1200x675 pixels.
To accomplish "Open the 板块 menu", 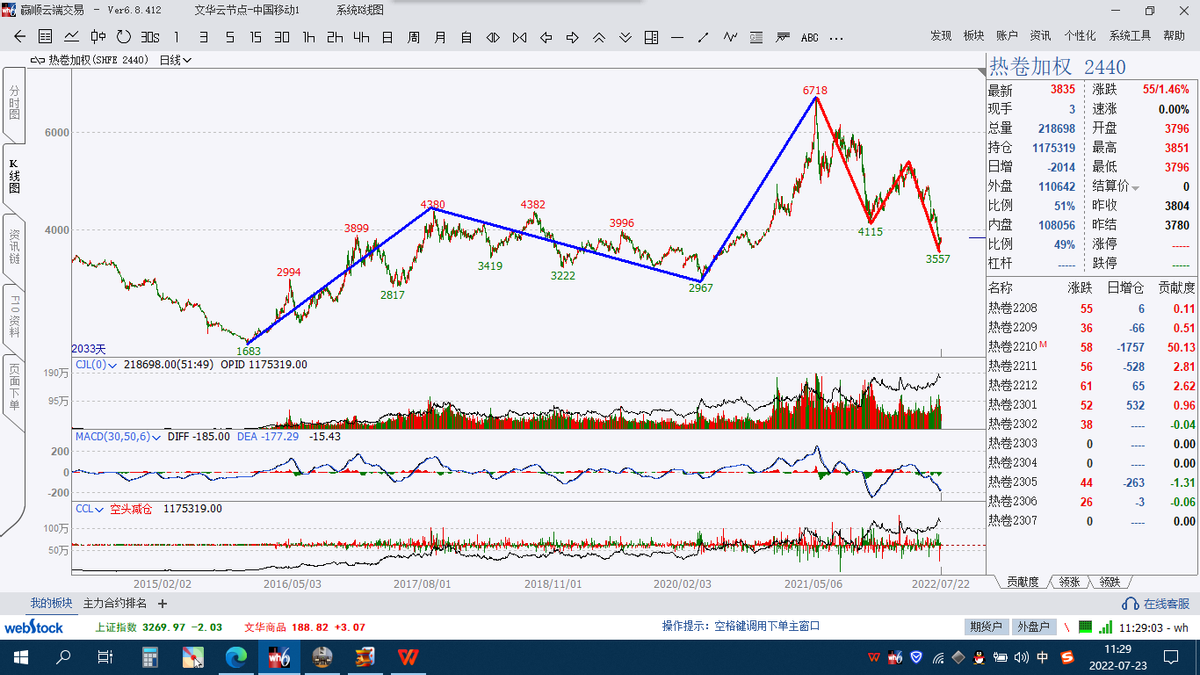I will (x=974, y=36).
